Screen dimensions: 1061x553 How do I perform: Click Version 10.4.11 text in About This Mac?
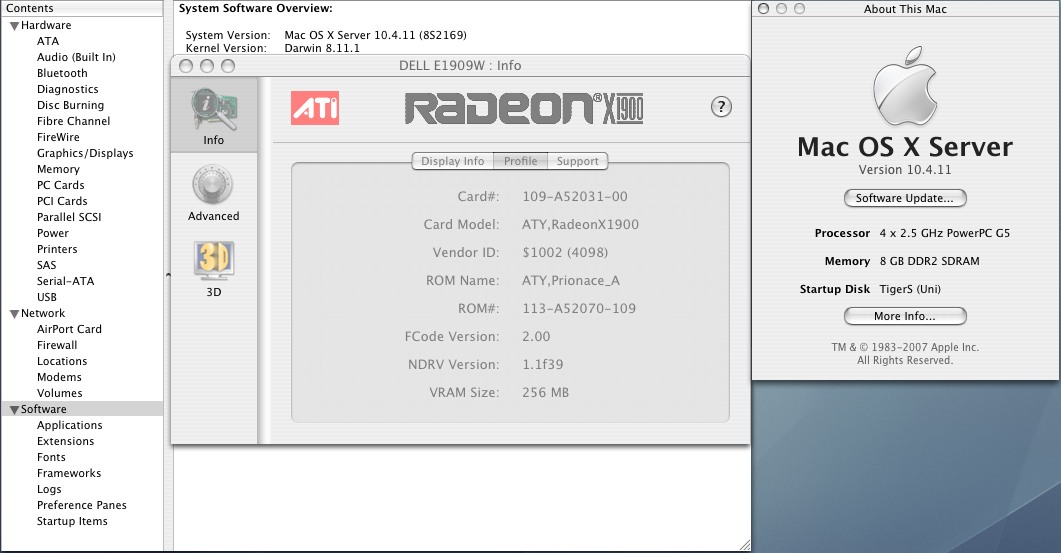click(x=905, y=170)
